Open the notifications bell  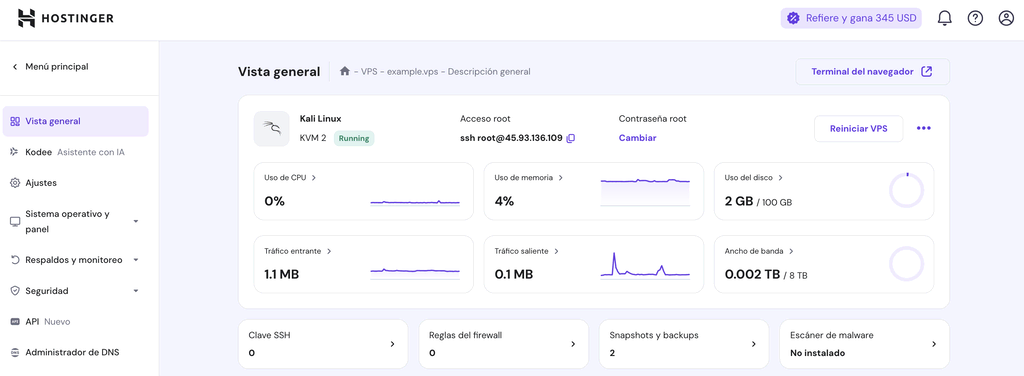pos(944,18)
